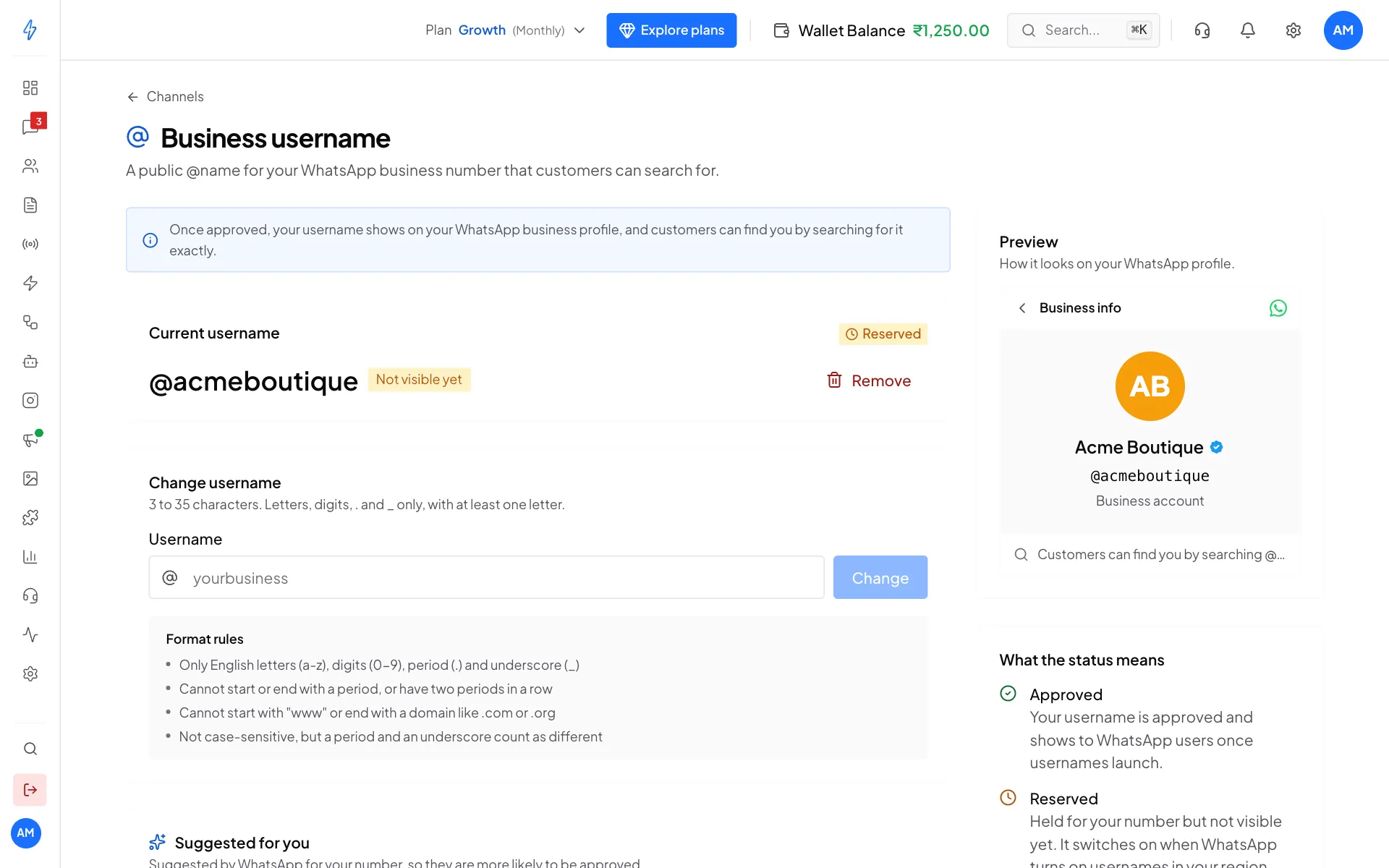Open the AM profile avatar in top bar
The height and width of the screenshot is (868, 1389).
(x=1343, y=30)
